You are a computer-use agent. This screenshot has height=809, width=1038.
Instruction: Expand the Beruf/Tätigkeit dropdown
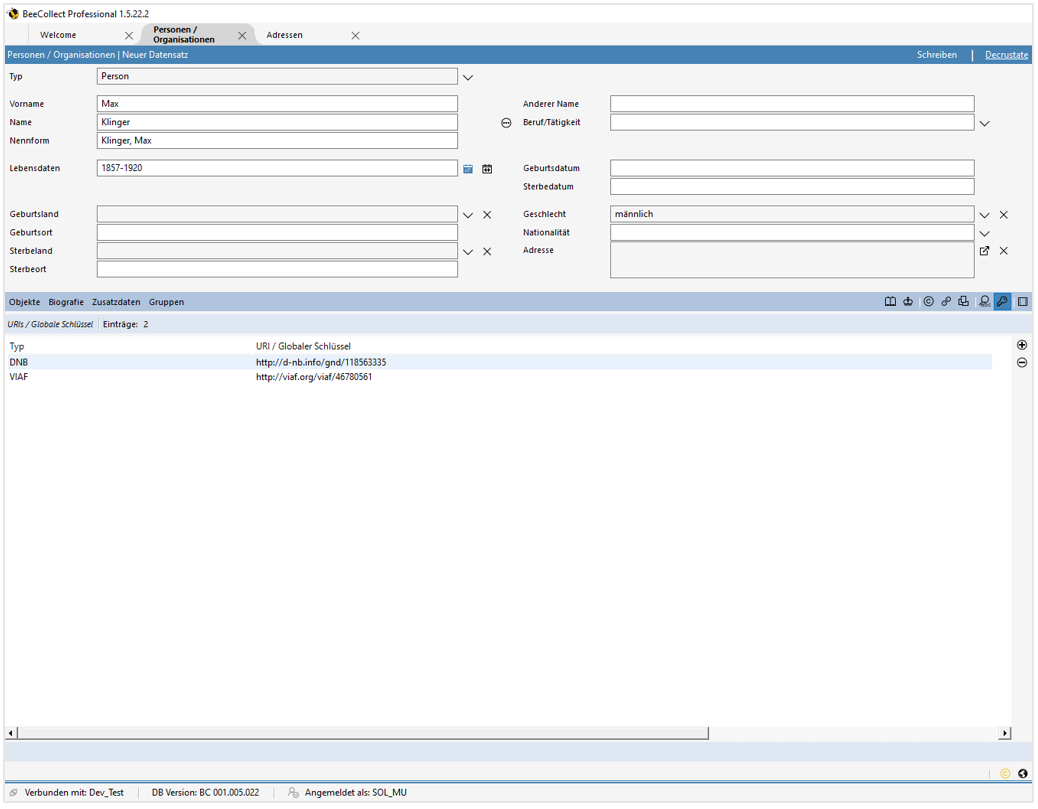tap(984, 121)
